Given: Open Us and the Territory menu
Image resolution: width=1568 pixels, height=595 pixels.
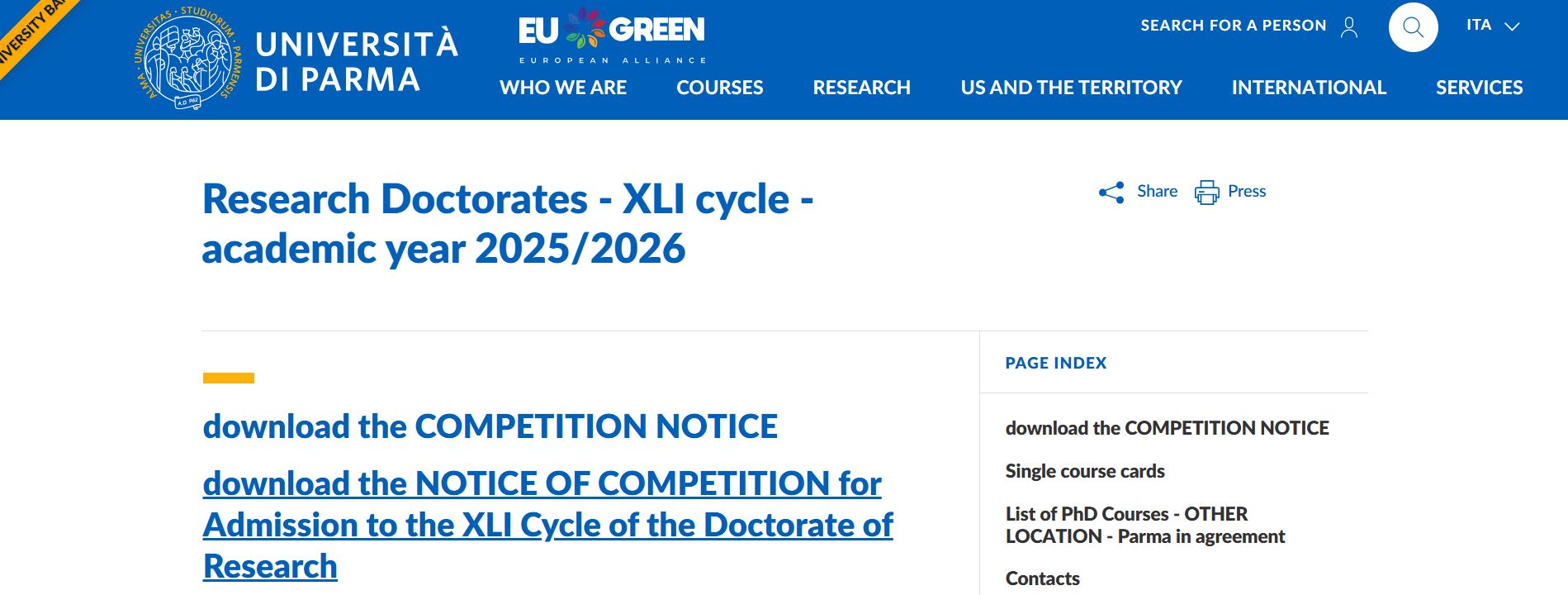Looking at the screenshot, I should (1071, 88).
